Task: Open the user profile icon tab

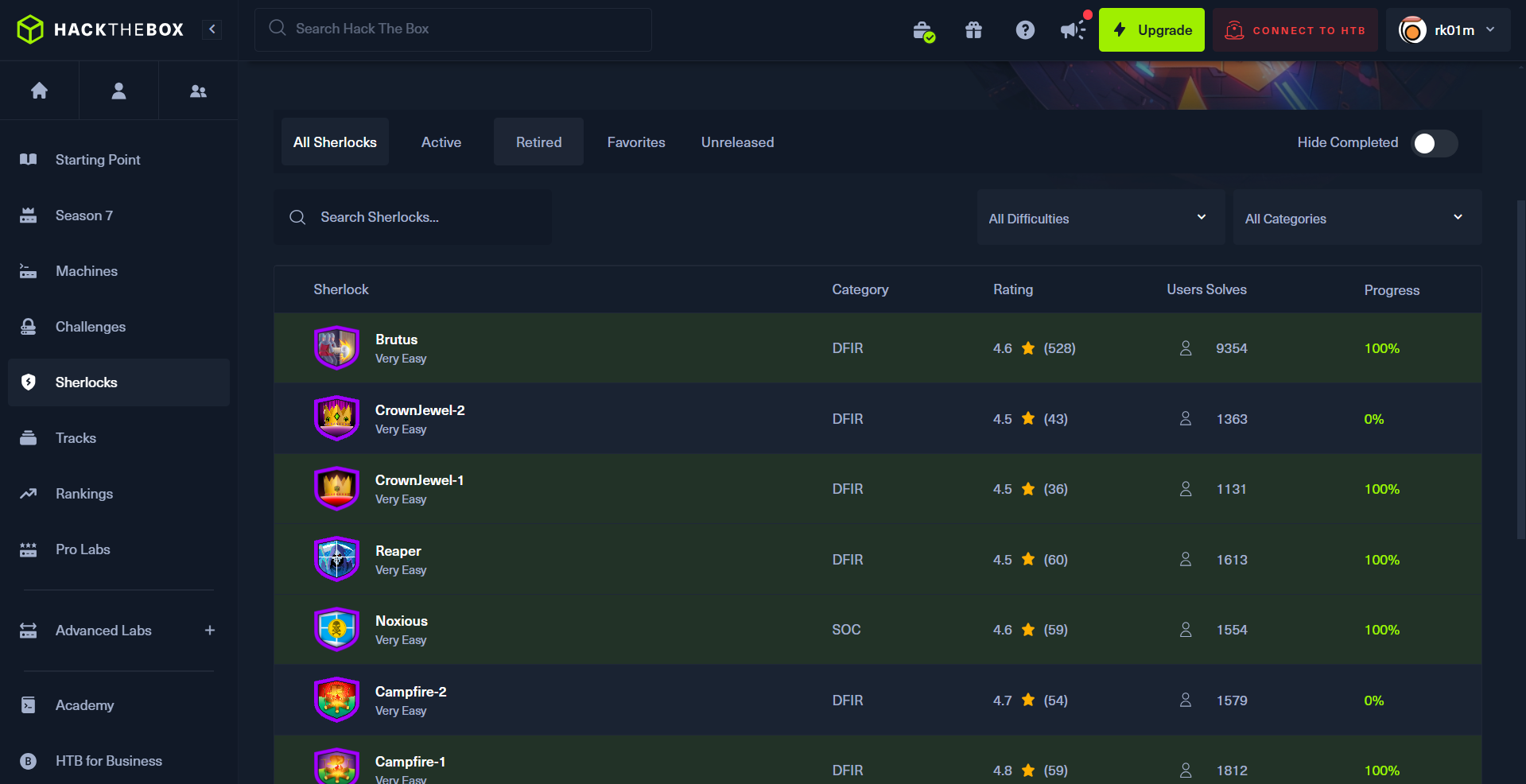Action: (x=118, y=91)
